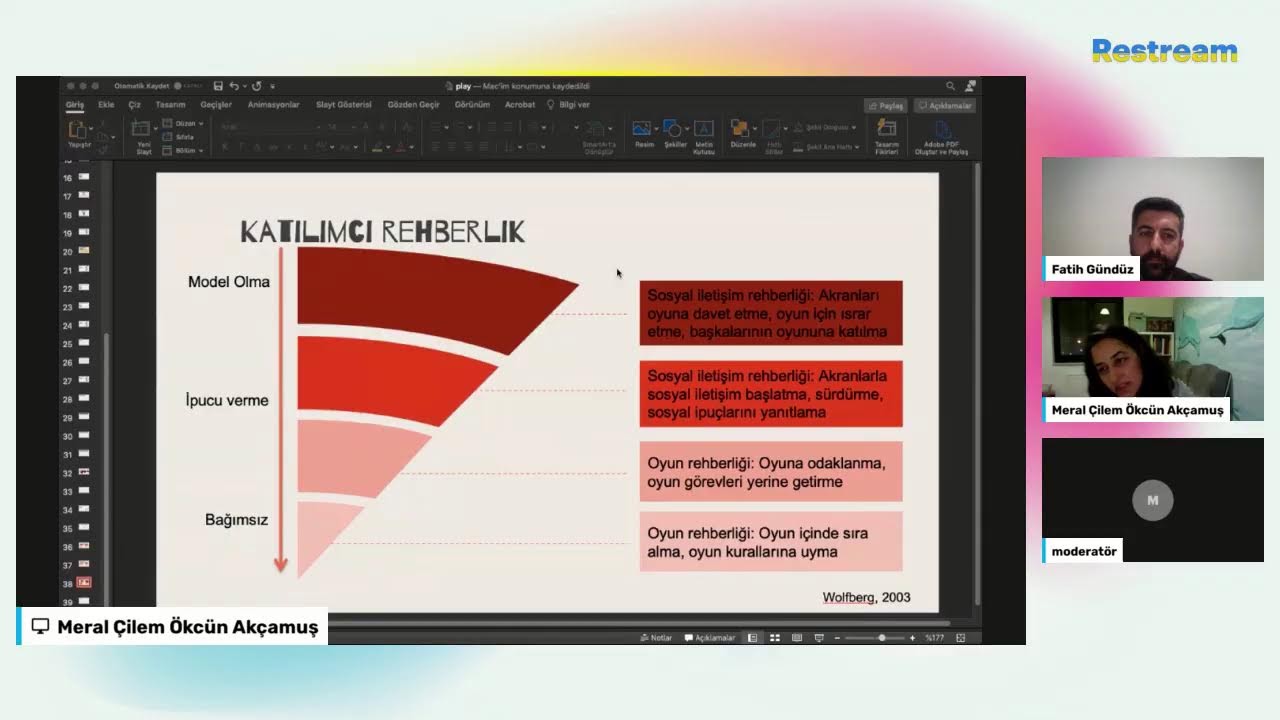Viewport: 1280px width, 720px height.
Task: Switch to Slide Sorter view icon
Action: (x=775, y=638)
